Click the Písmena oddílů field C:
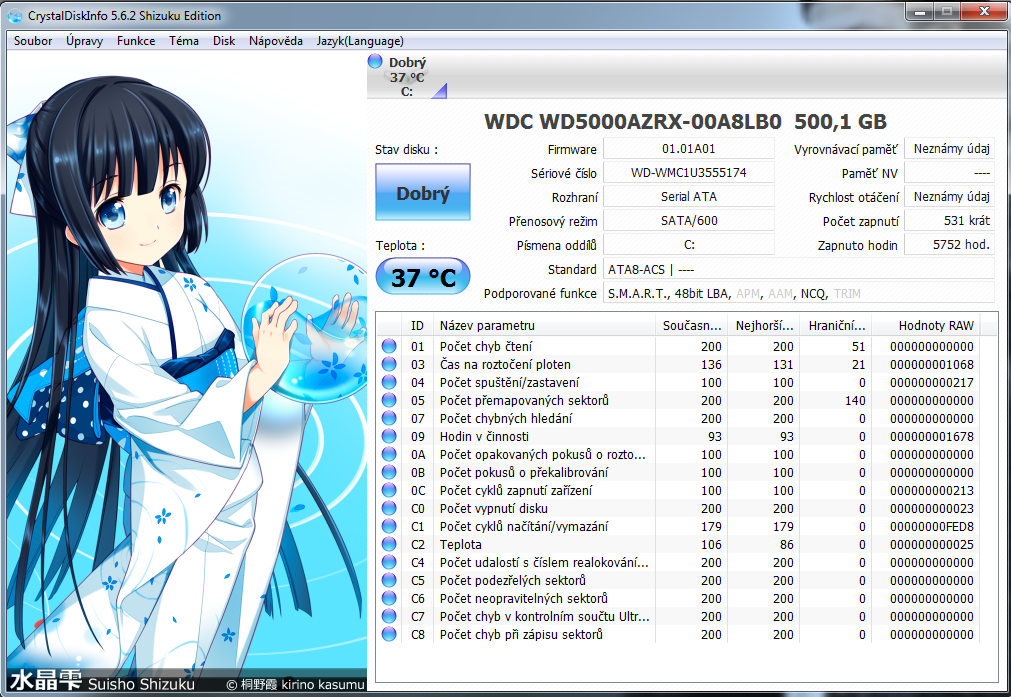Image resolution: width=1011 pixels, height=697 pixels. pos(689,244)
